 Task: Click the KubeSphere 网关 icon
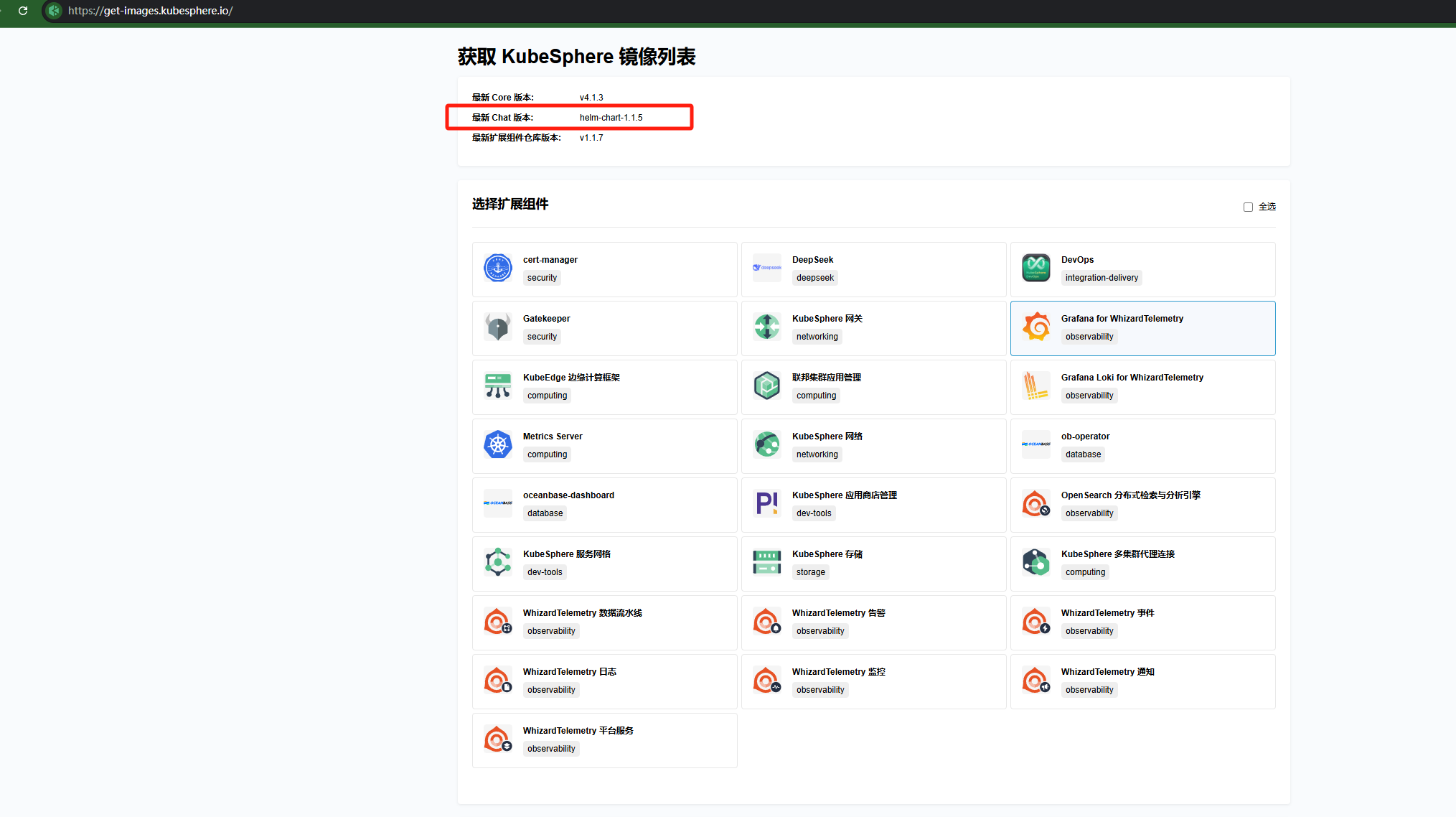[x=767, y=327]
